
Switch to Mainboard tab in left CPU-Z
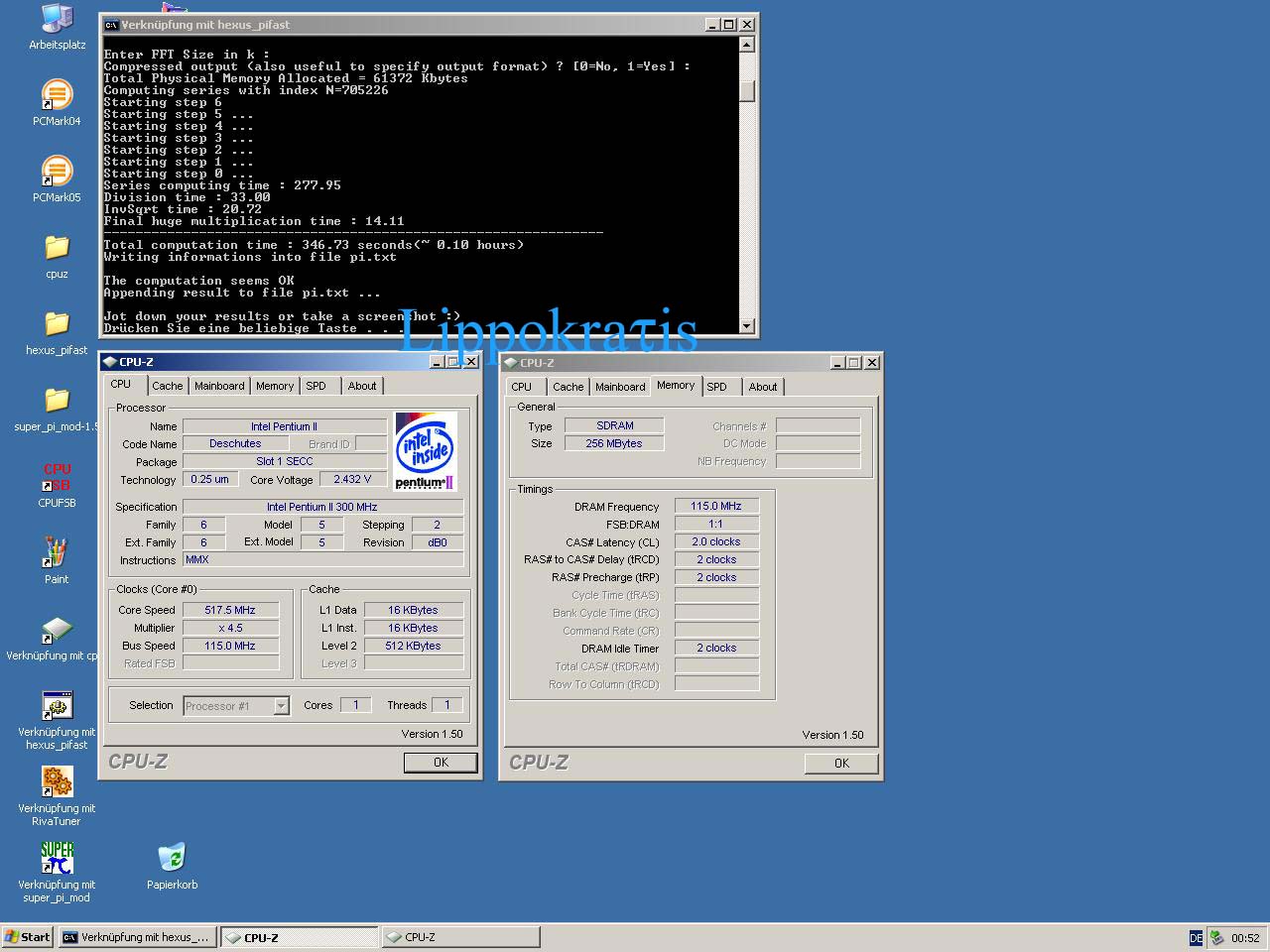click(219, 386)
